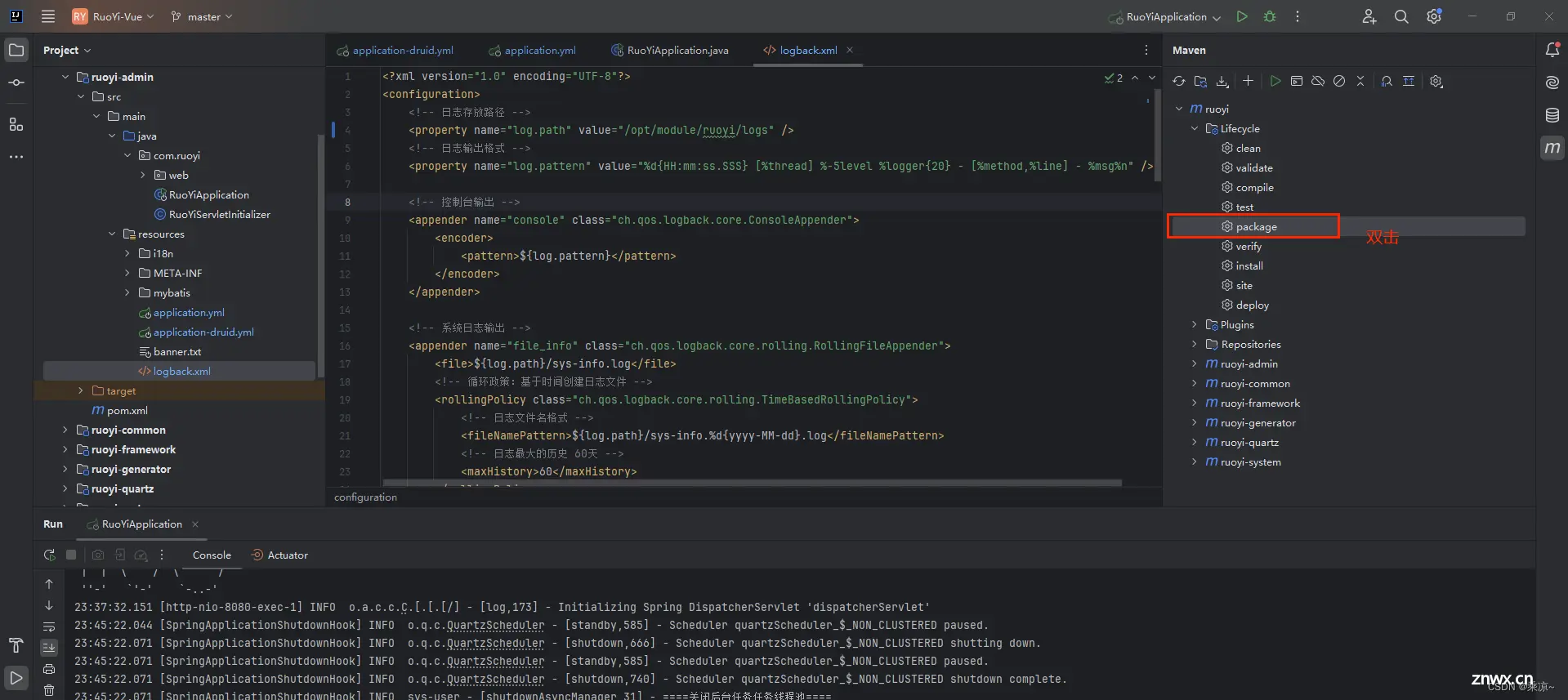The image size is (1568, 700).
Task: Open main hamburger menu
Action: (x=48, y=16)
